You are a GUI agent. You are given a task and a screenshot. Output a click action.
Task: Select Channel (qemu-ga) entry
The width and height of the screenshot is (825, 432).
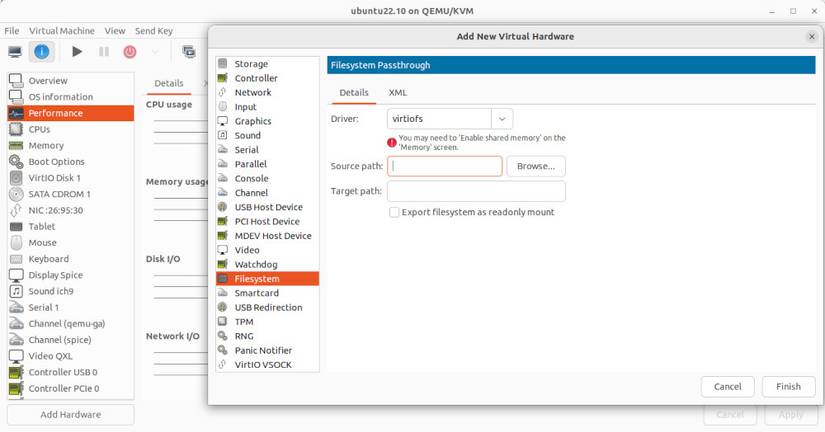point(71,324)
